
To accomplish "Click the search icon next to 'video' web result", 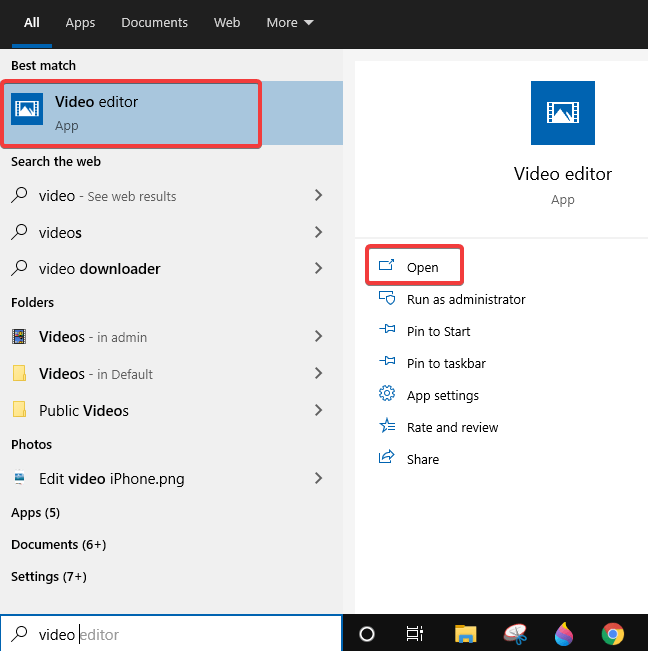I will [19, 195].
